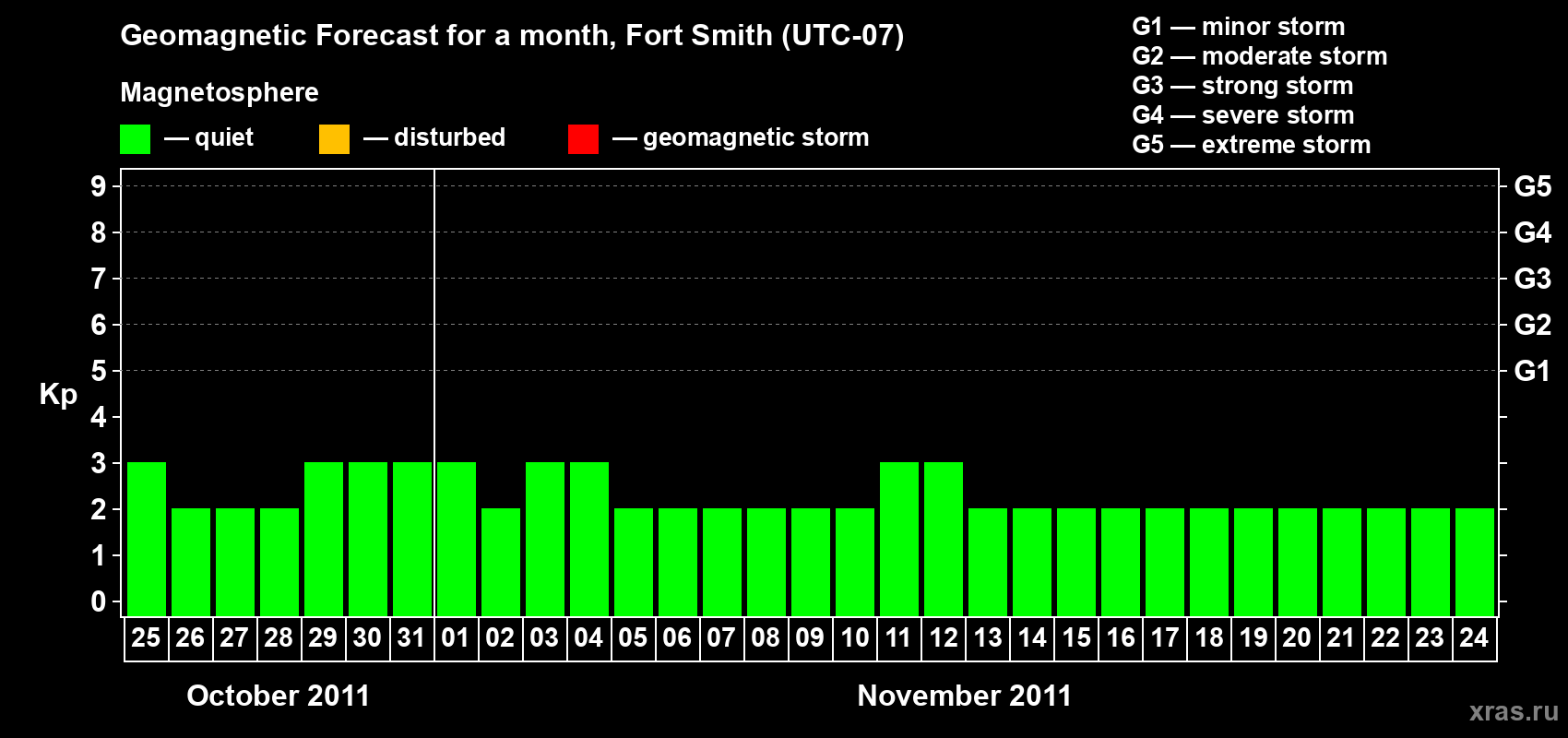1568x738 pixels.
Task: Click the 'October 2011' month label
Action: pyautogui.click(x=278, y=696)
